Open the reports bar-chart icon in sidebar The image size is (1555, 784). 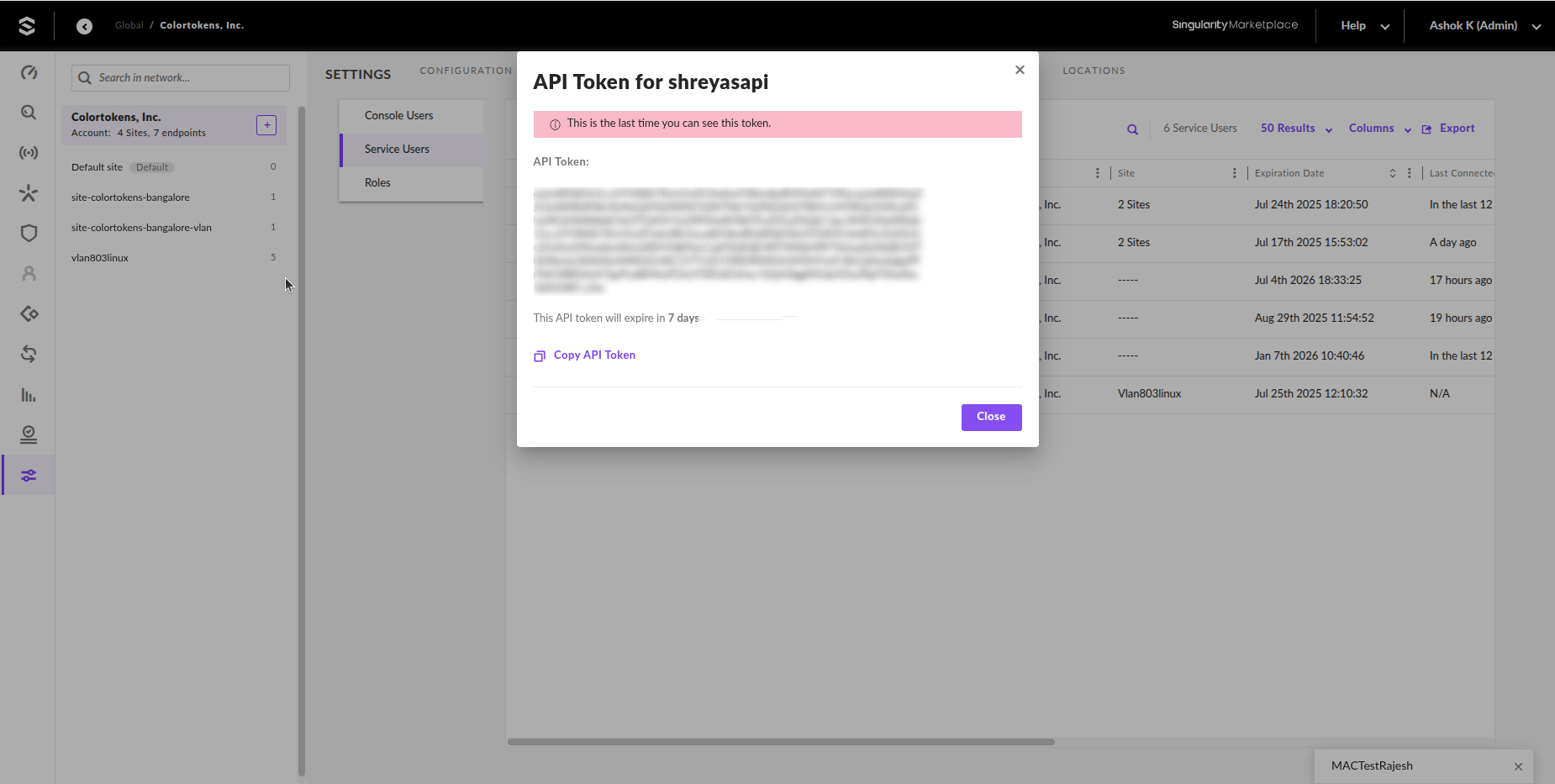[x=28, y=394]
